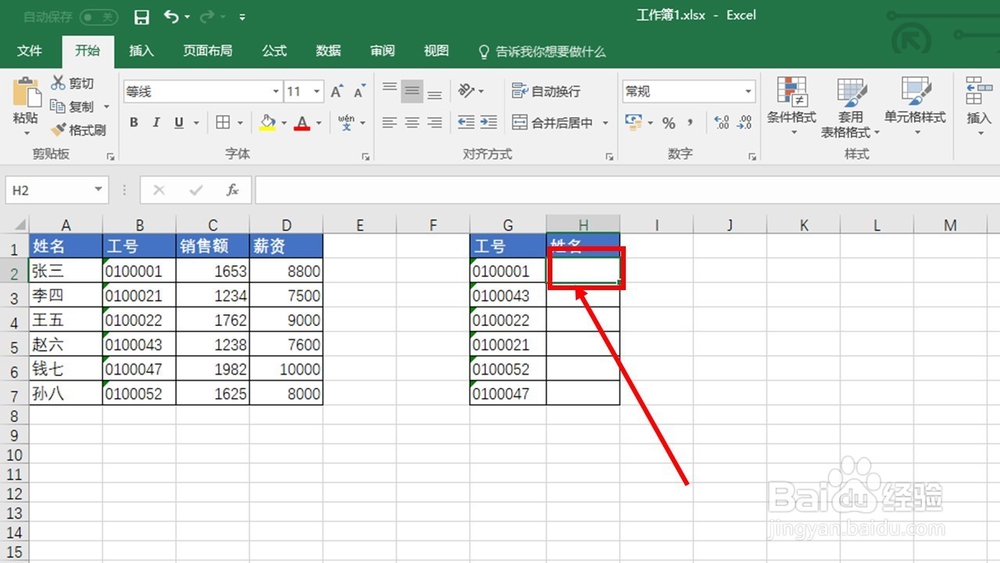Toggle 自动换行 (Wrap Text)
The image size is (1000, 563).
point(546,91)
